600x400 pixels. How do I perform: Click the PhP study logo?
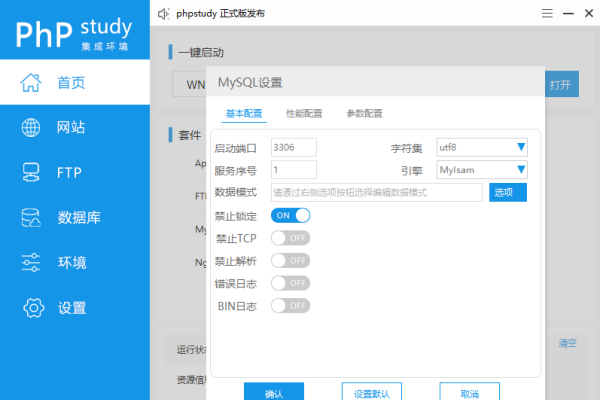74,34
